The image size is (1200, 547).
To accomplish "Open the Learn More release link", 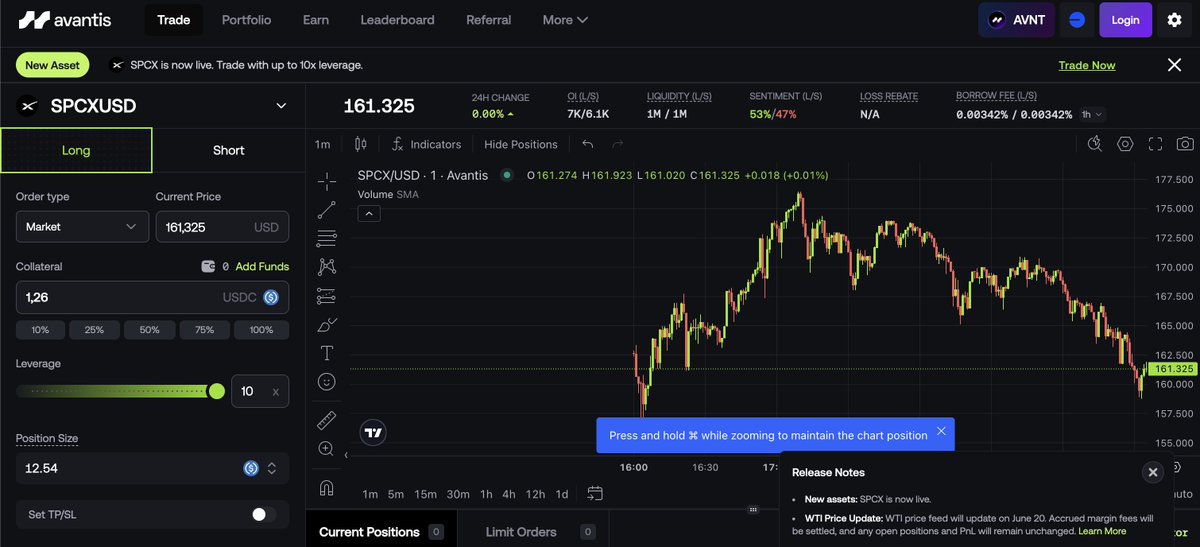I will pyautogui.click(x=1102, y=531).
